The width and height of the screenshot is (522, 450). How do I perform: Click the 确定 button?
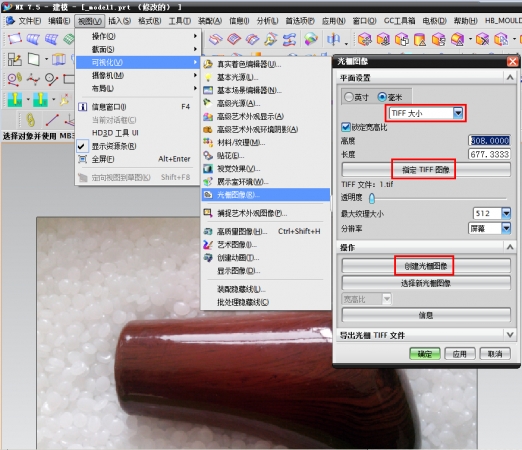pyautogui.click(x=425, y=354)
